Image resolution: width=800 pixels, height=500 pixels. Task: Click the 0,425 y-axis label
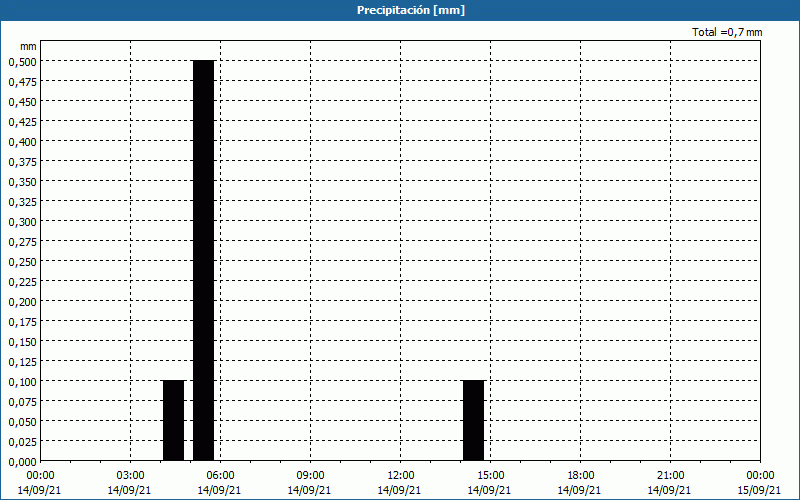tap(22, 121)
